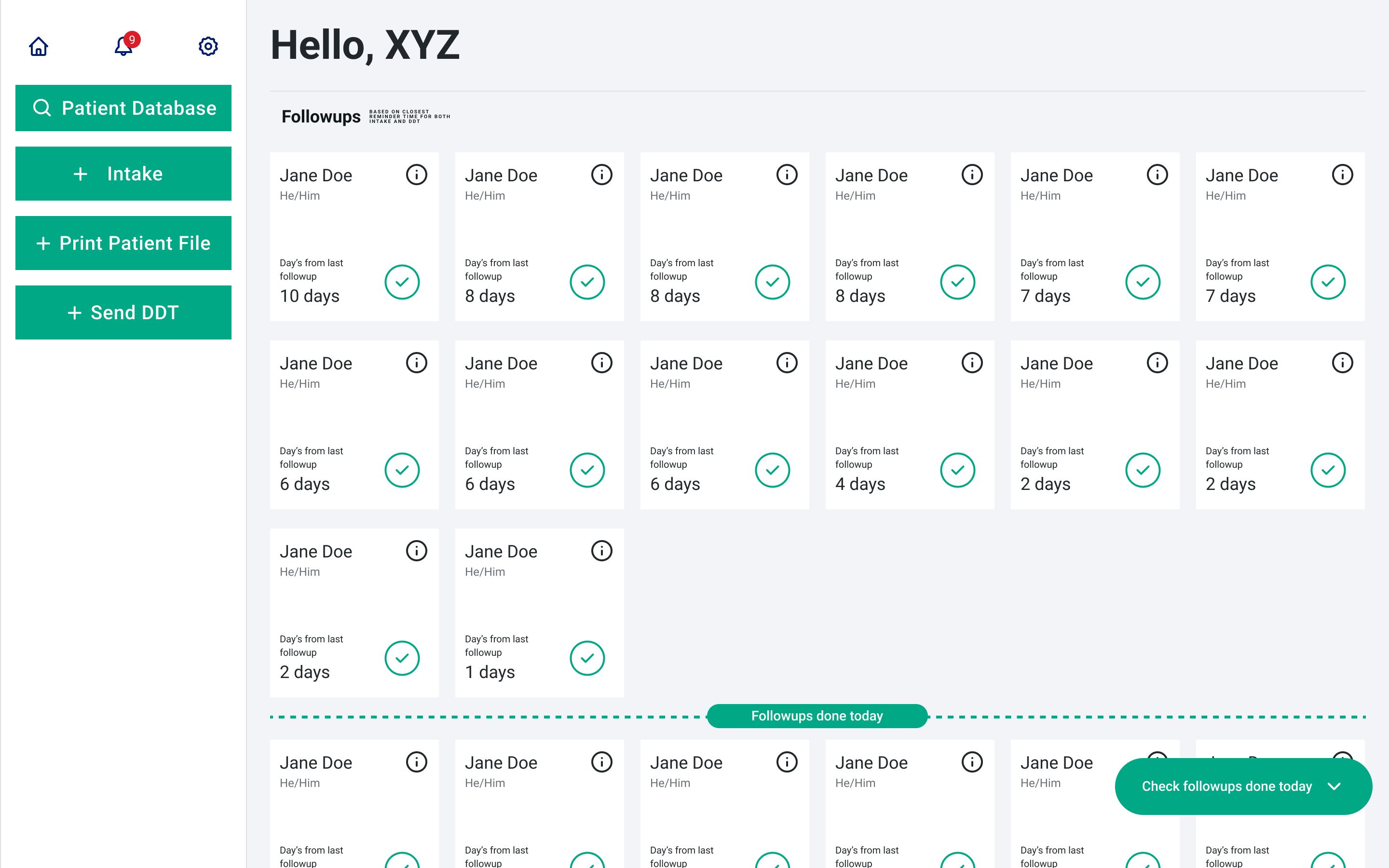Open the settings gear icon
Viewport: 1389px width, 868px height.
pos(208,46)
